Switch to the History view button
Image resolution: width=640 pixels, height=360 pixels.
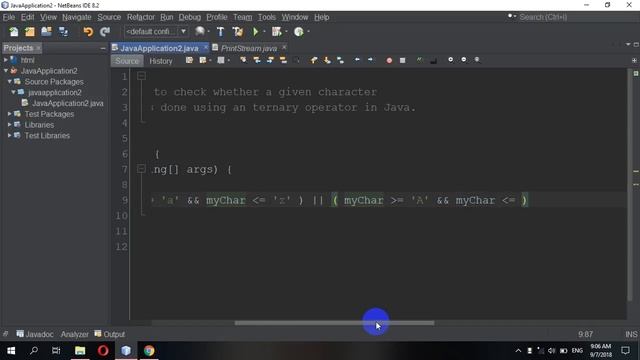(161, 61)
